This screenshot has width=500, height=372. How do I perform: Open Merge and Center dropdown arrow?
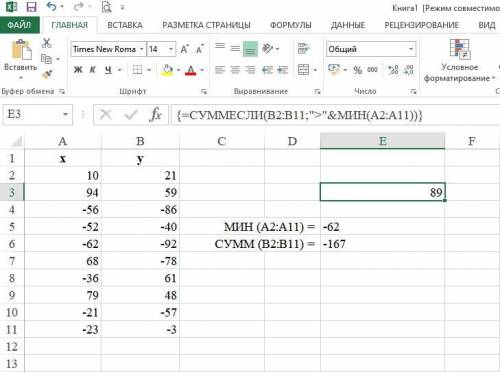coord(315,70)
